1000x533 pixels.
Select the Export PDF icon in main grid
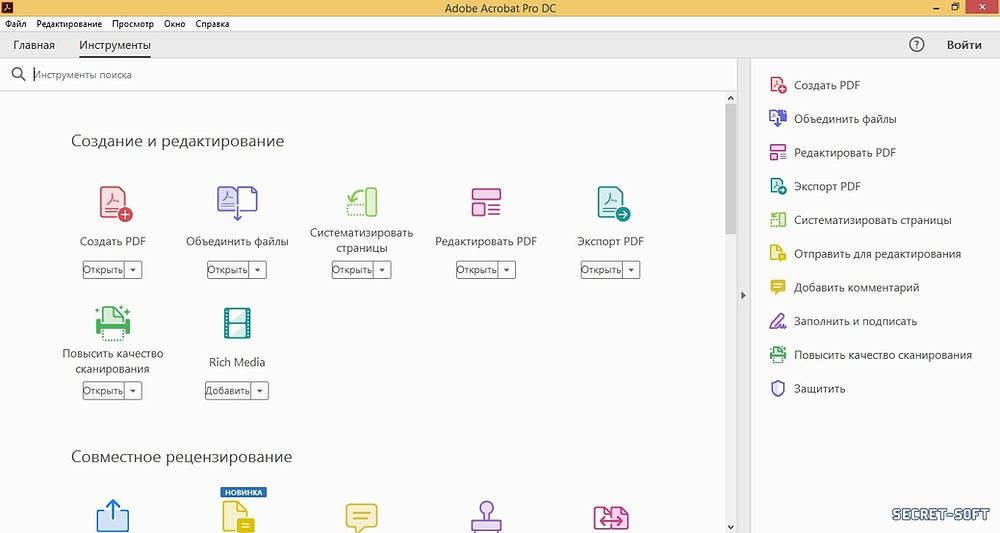tap(614, 203)
